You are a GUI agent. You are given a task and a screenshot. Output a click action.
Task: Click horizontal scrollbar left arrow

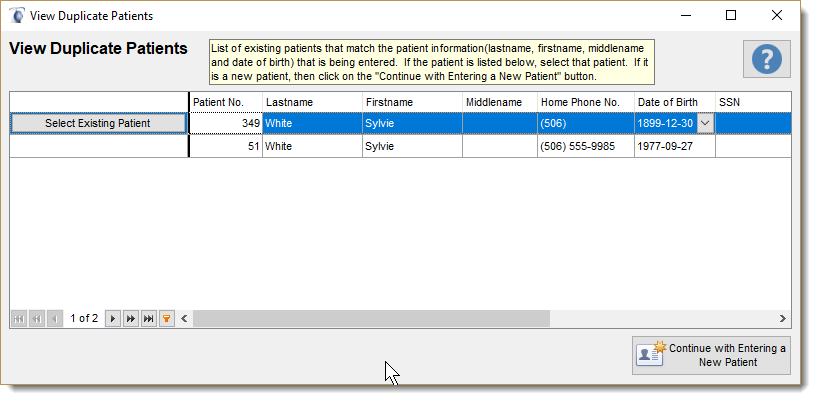184,318
